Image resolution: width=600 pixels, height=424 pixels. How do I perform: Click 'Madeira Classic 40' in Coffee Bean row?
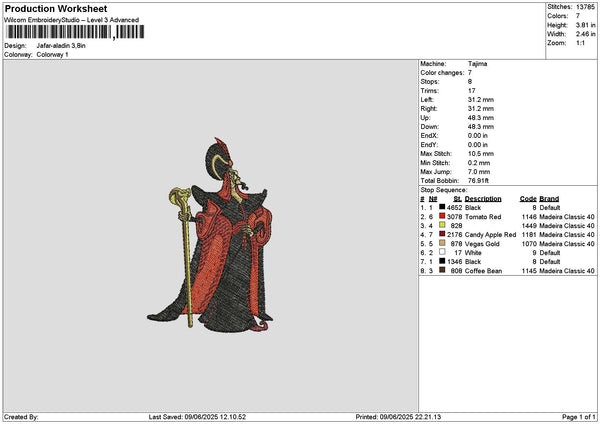point(567,271)
